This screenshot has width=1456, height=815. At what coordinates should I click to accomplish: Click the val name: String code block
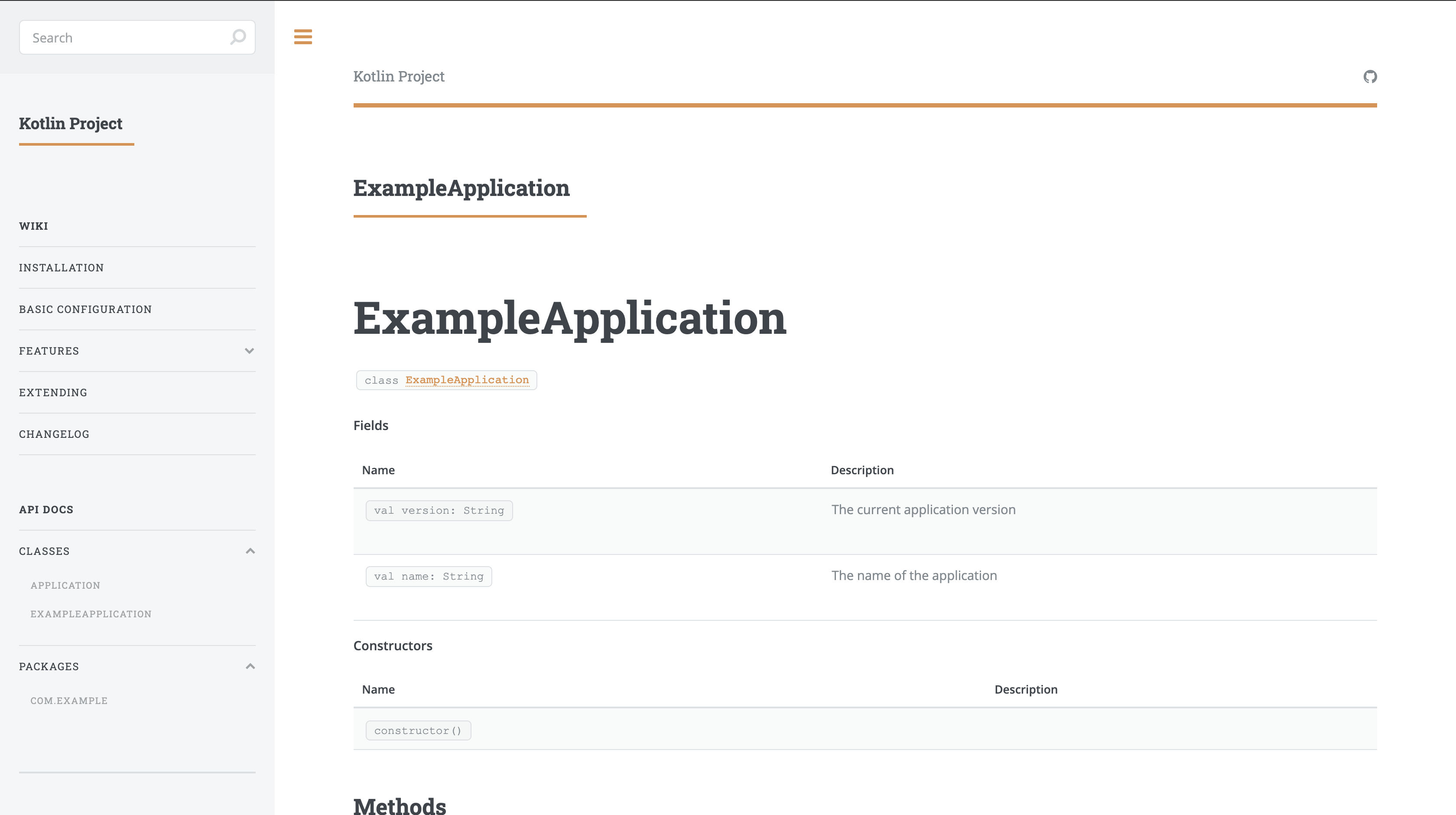pyautogui.click(x=429, y=576)
